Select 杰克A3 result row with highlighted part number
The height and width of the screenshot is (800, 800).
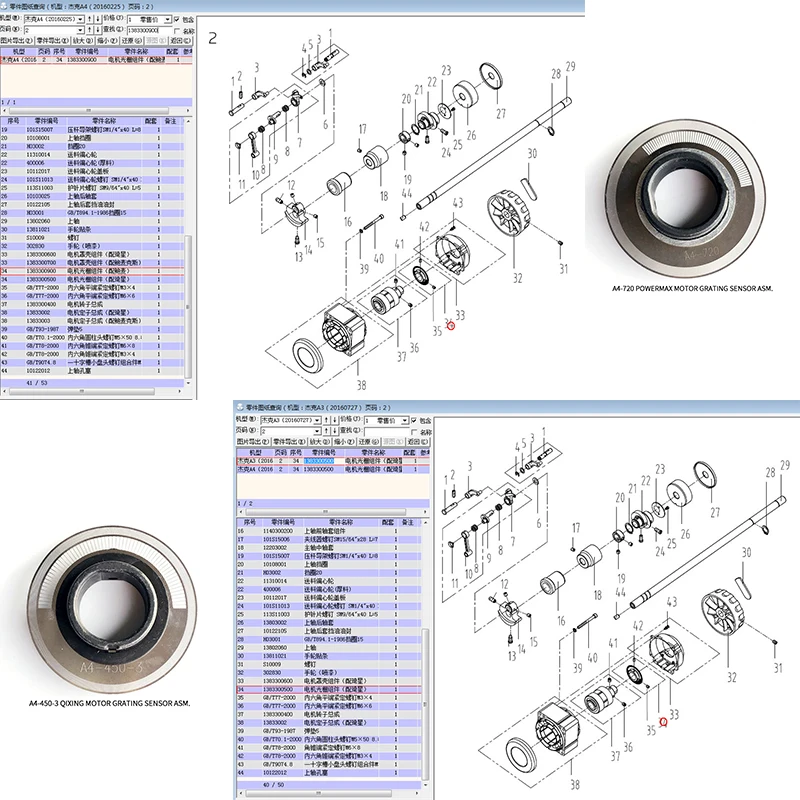[333, 461]
